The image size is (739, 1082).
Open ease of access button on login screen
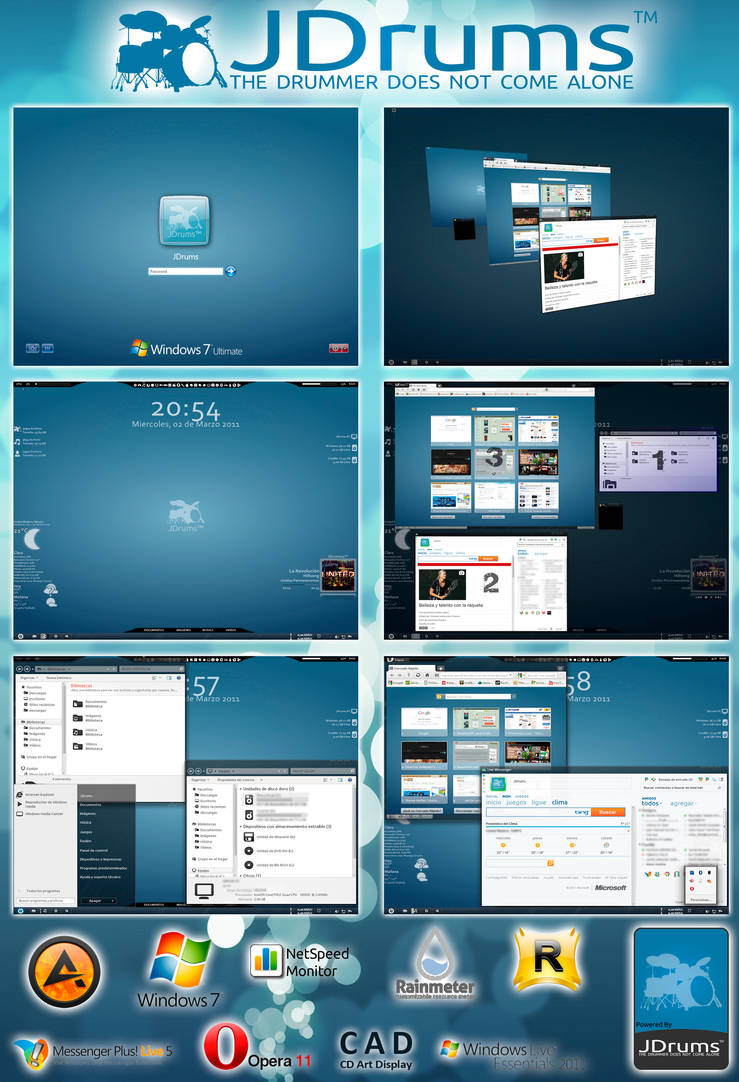coord(32,348)
